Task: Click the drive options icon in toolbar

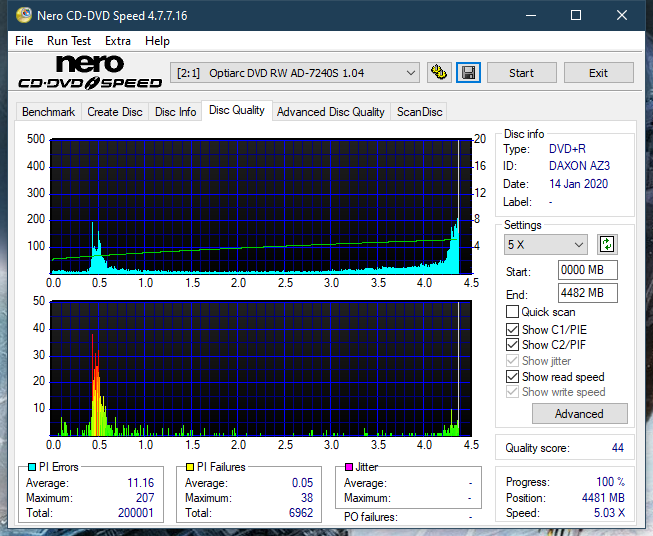Action: point(438,73)
